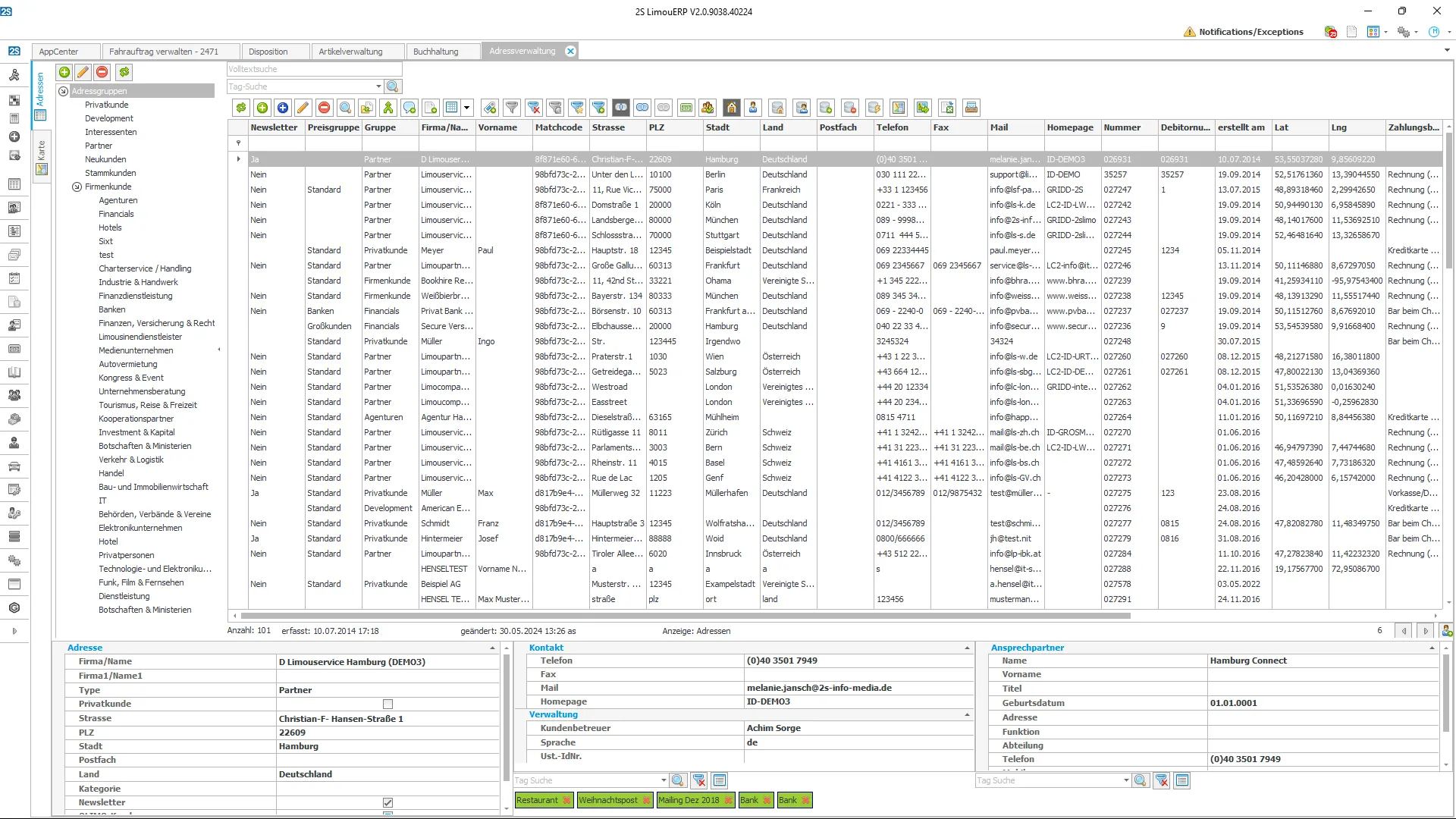Screen dimensions: 1456x819
Task: Remove the Mailing Dez 2018 tag
Action: 728,801
